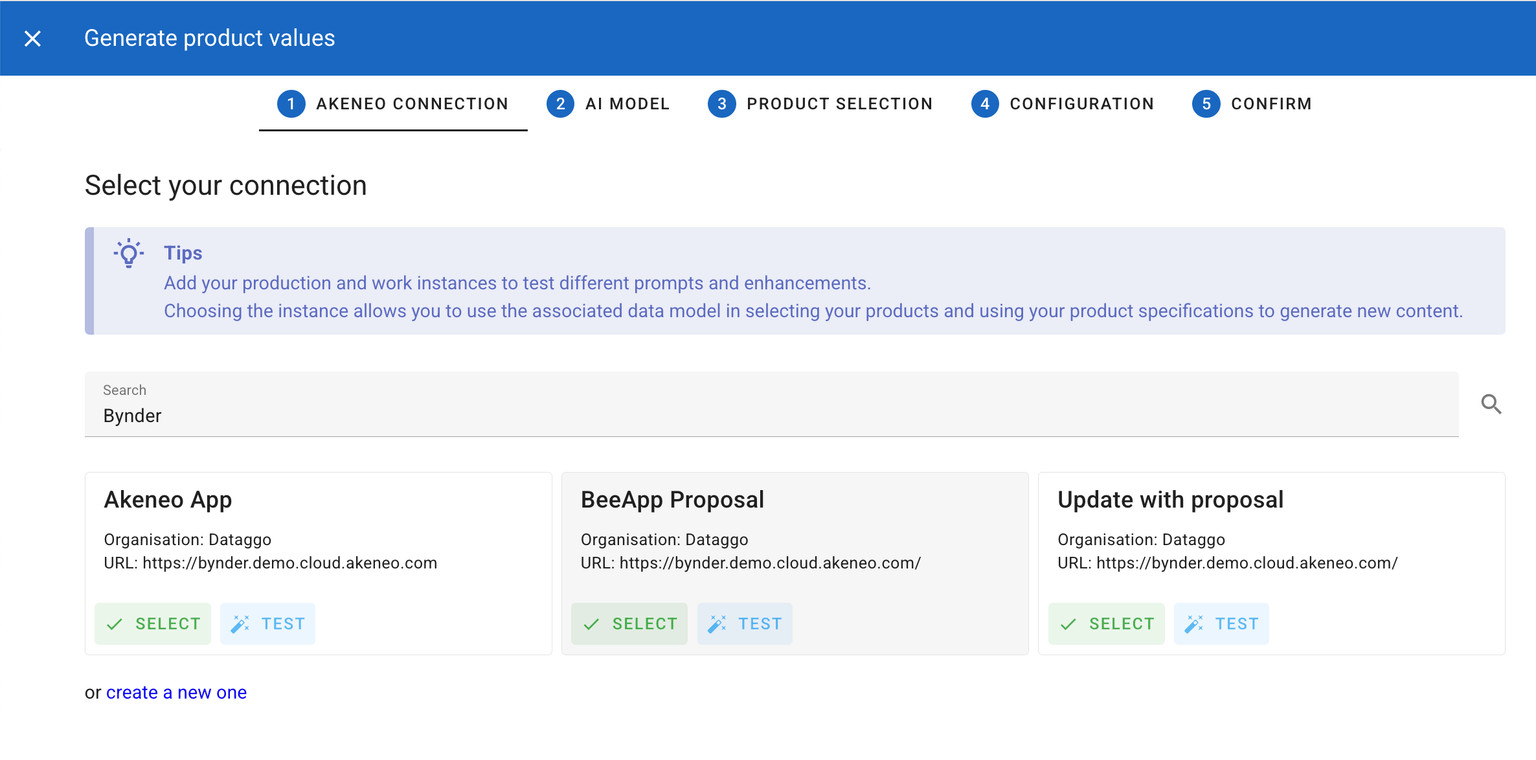
Task: Click step 5 number circle
Action: [1206, 104]
